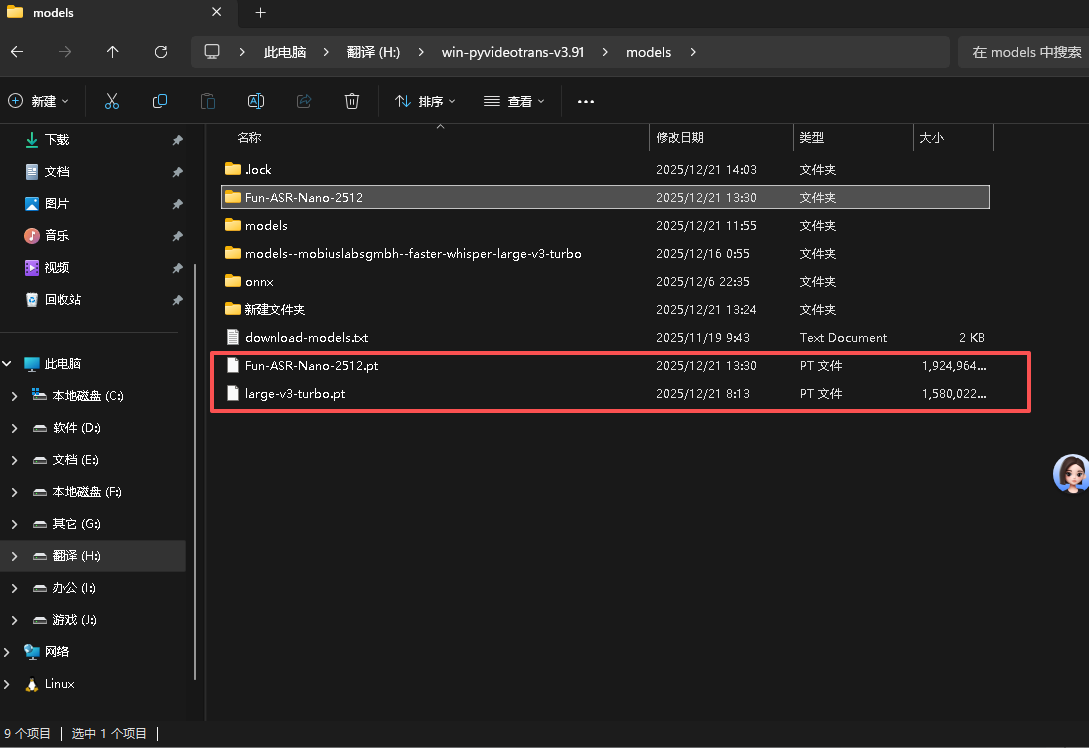Refresh the current folder view
The height and width of the screenshot is (748, 1089).
(161, 52)
